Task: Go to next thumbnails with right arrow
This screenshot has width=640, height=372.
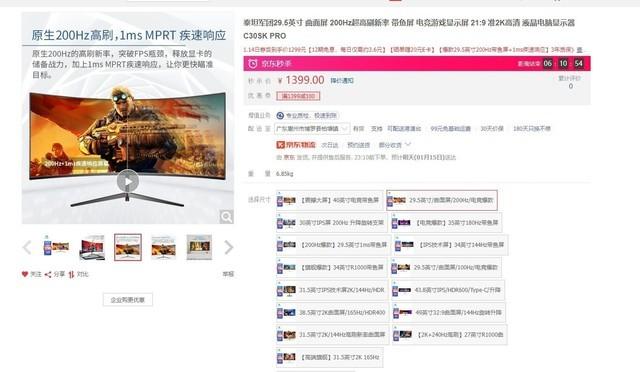Action: pyautogui.click(x=229, y=247)
